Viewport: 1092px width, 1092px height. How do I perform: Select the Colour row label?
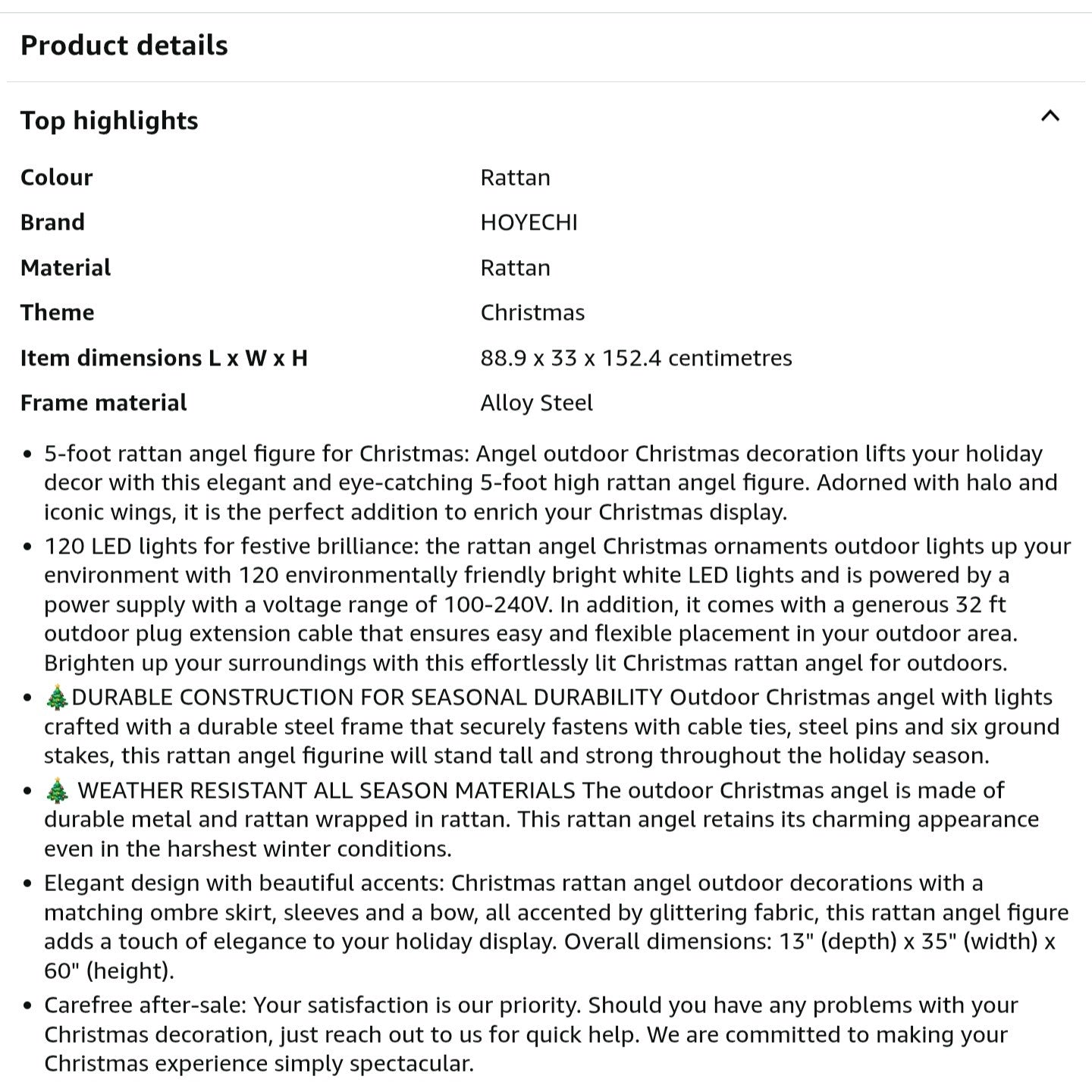pos(57,177)
